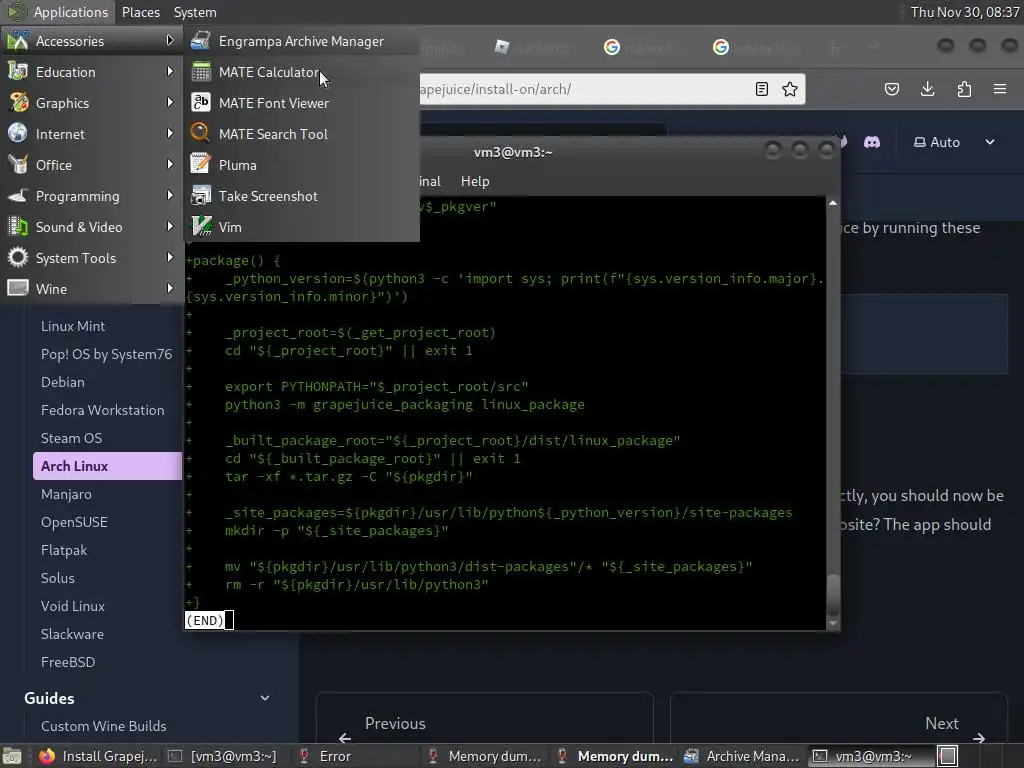Click the MATE Calculator icon
Image resolution: width=1024 pixels, height=768 pixels.
(200, 72)
